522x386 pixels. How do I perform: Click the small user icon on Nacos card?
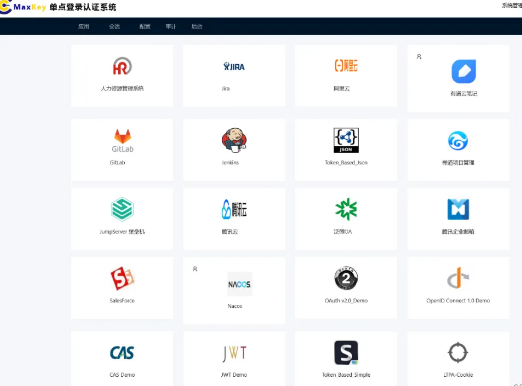click(195, 269)
